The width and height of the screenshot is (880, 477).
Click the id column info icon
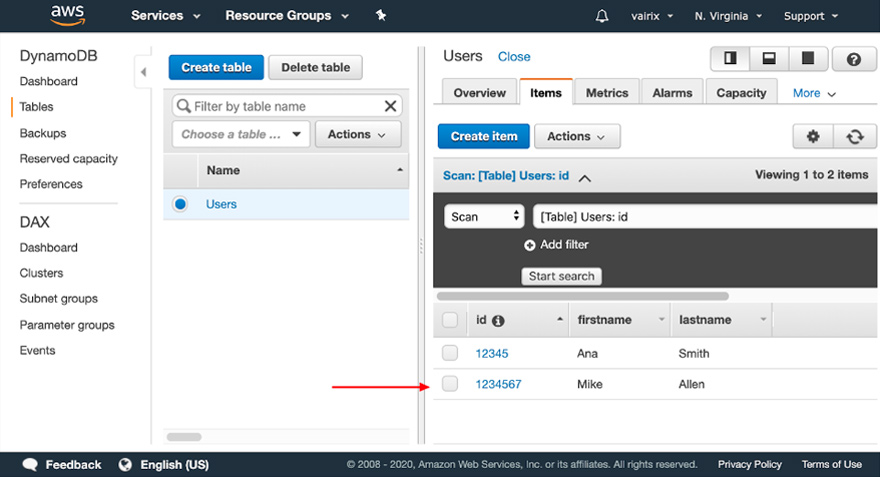click(x=498, y=320)
